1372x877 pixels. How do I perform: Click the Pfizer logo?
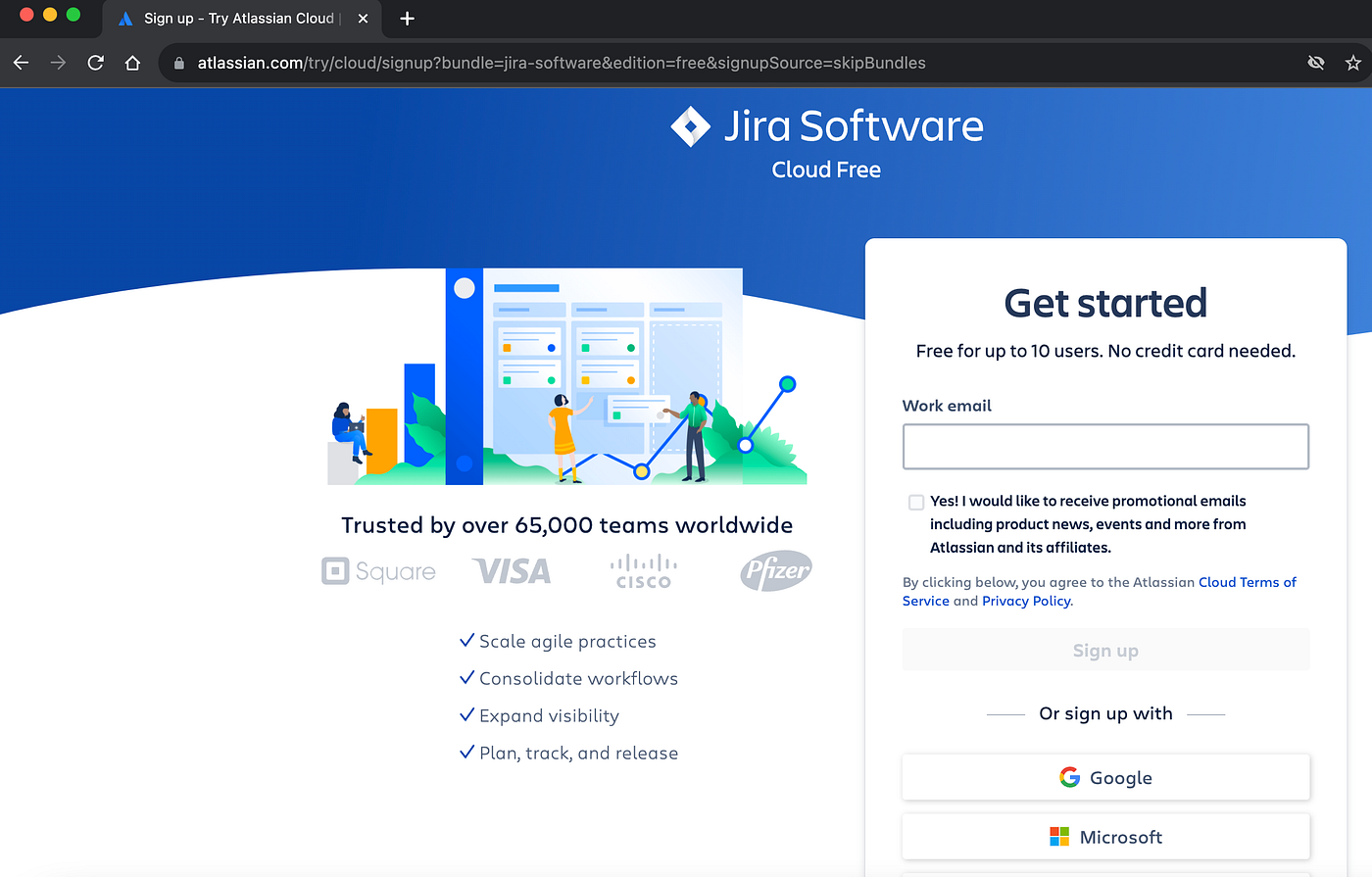pyautogui.click(x=775, y=570)
